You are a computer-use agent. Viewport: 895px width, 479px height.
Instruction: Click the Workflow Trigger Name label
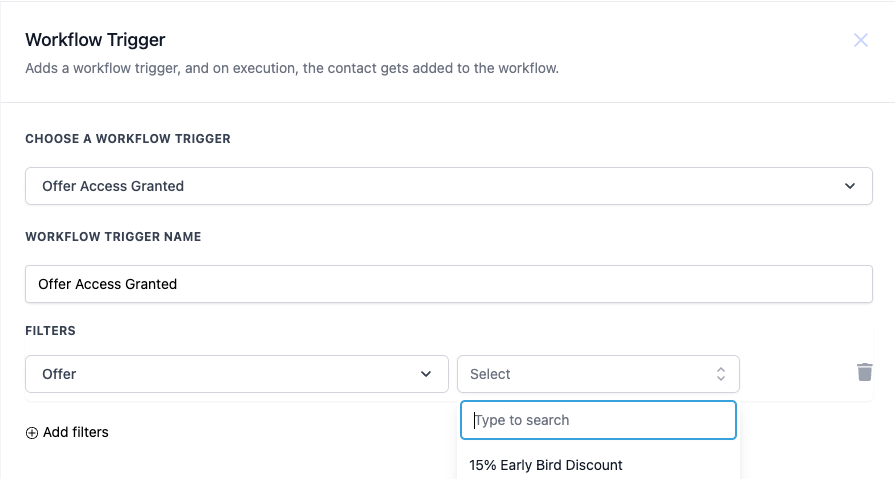113,237
